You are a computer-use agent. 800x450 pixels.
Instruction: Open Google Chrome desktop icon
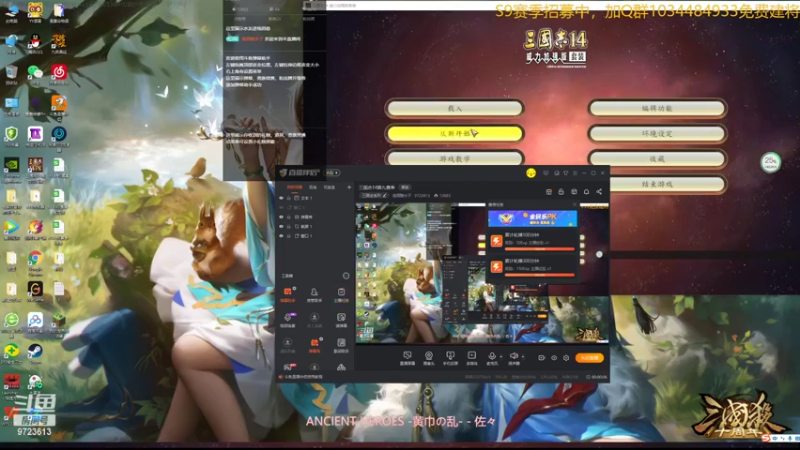(35, 261)
